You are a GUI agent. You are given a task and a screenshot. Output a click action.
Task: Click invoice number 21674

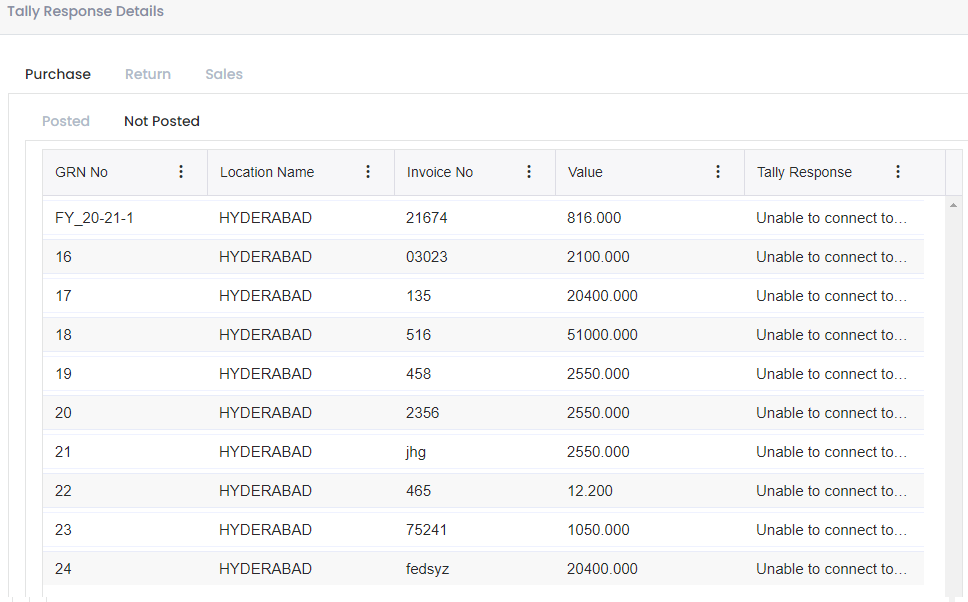pos(427,218)
